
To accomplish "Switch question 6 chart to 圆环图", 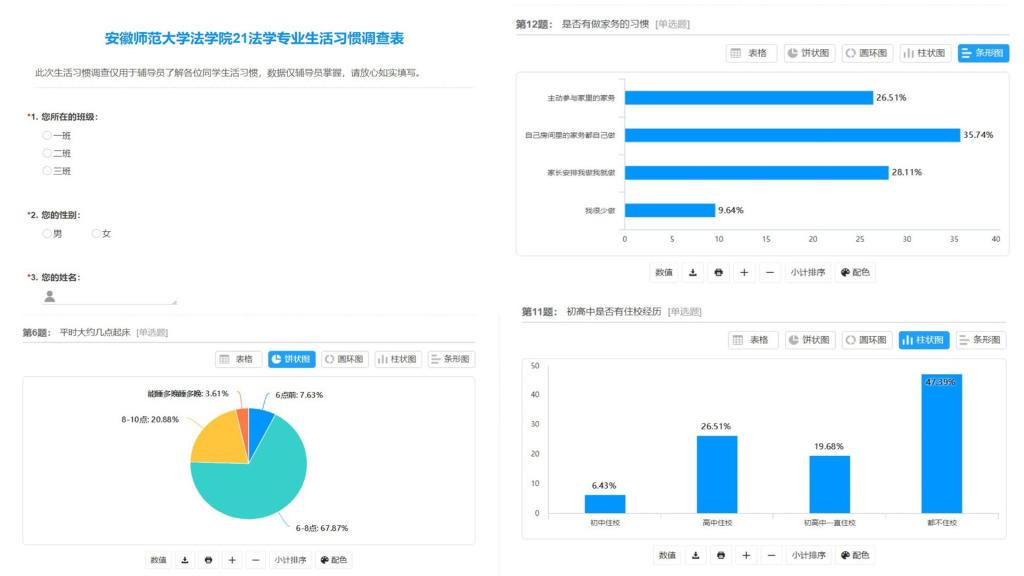I will coord(344,359).
